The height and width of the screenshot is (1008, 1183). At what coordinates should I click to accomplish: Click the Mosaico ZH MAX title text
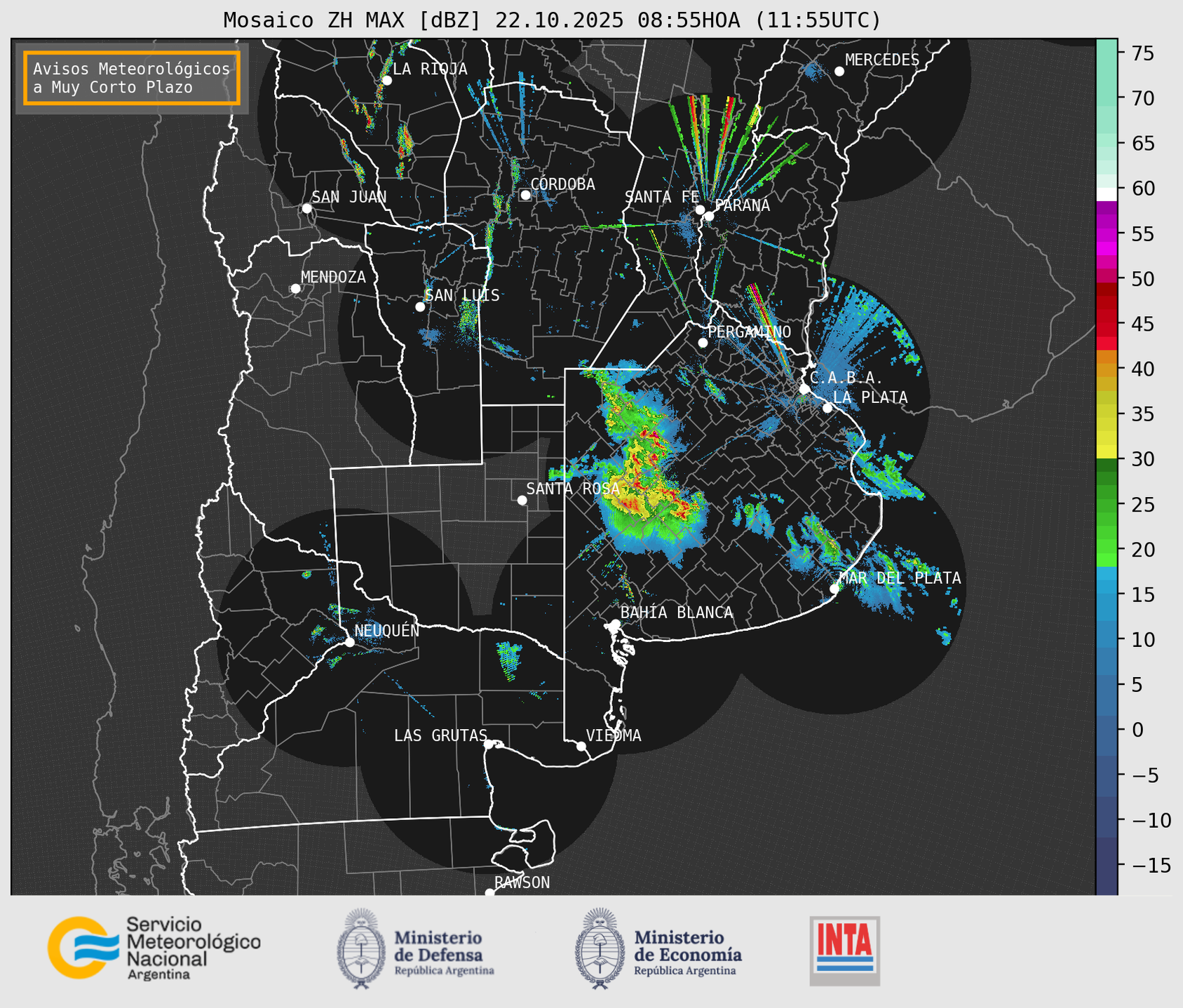pyautogui.click(x=551, y=20)
